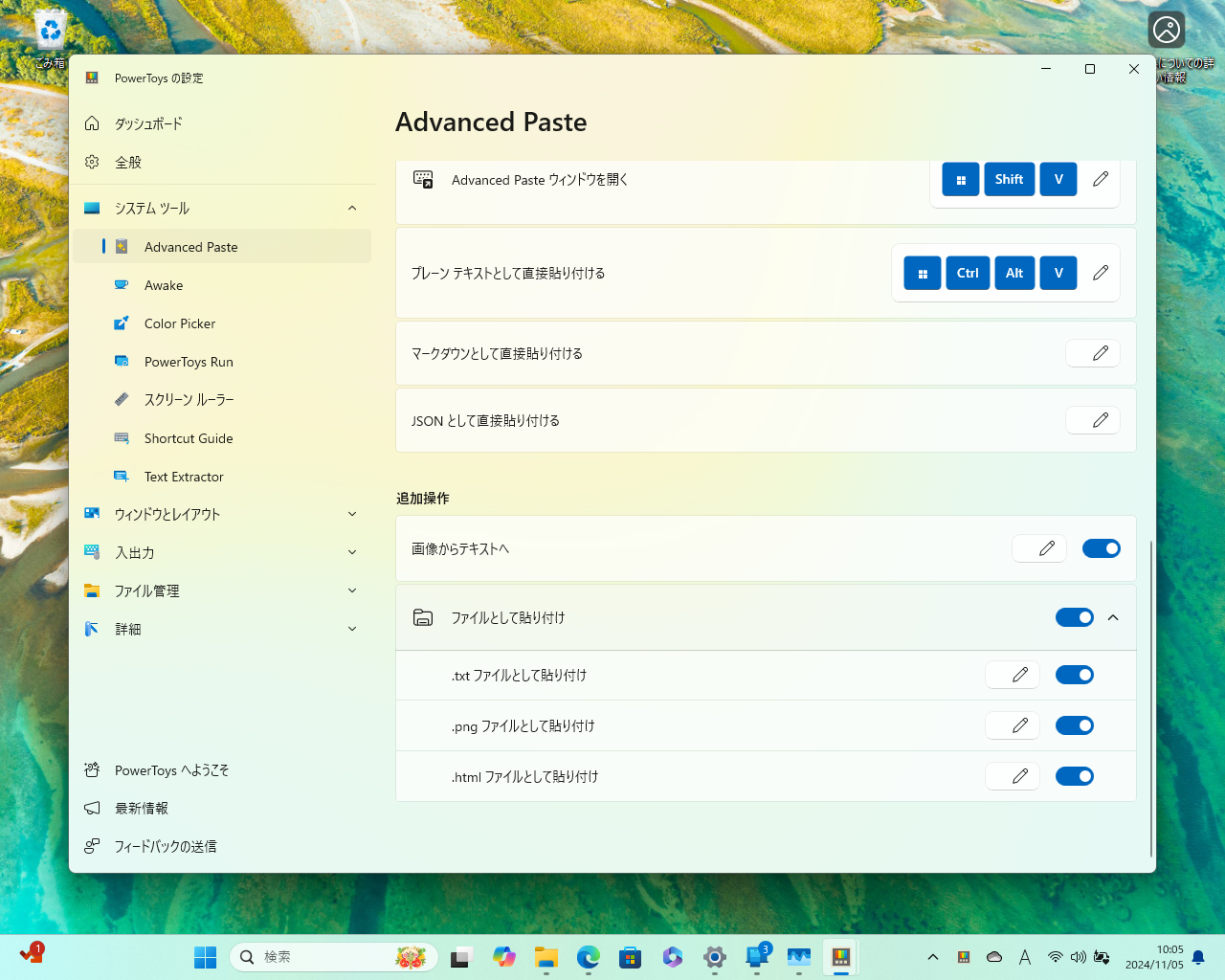Expand the ファイル管理 group

click(x=222, y=590)
